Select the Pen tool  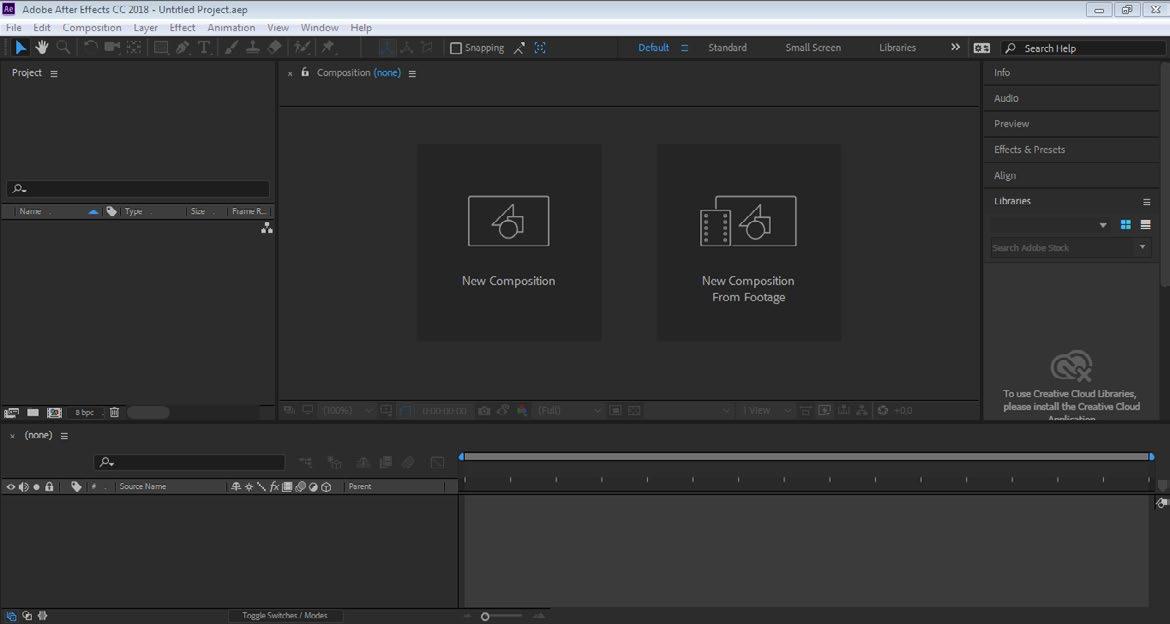[182, 47]
